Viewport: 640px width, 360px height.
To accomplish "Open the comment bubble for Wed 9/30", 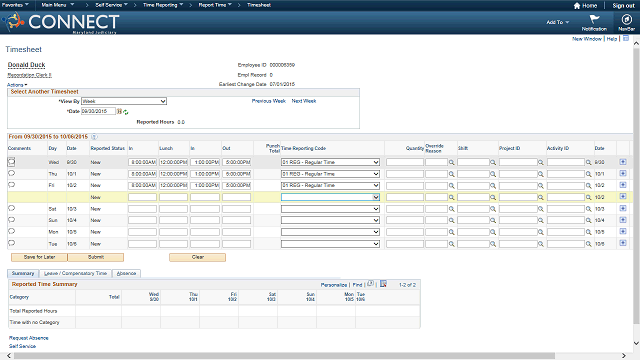I will (x=11, y=162).
